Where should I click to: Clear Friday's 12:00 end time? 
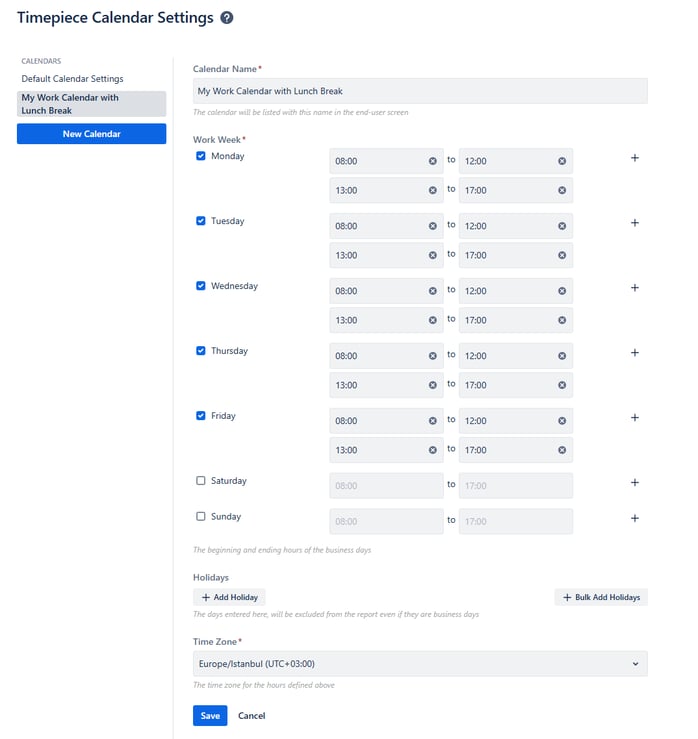click(562, 421)
